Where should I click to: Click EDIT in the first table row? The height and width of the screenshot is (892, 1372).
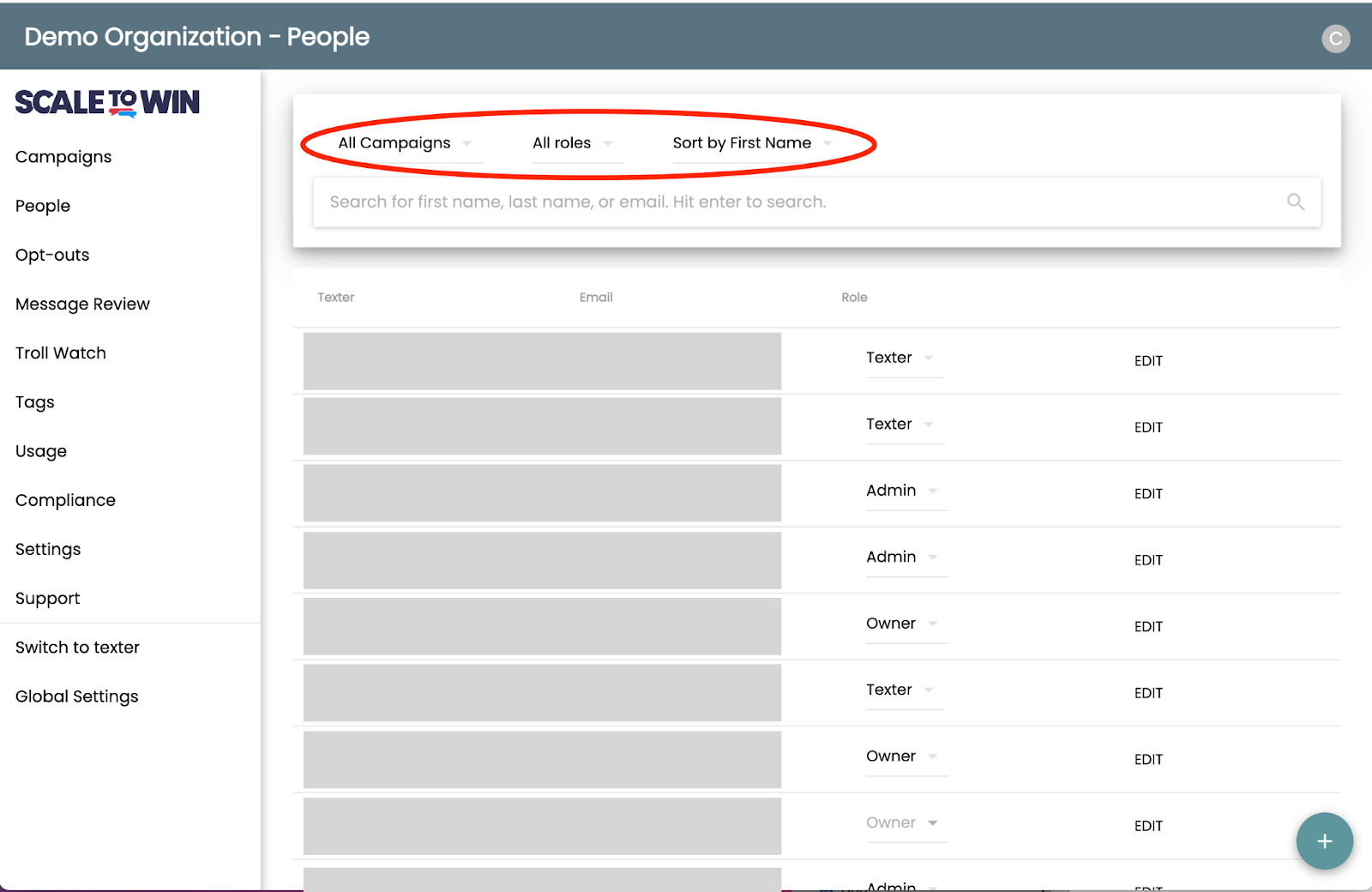point(1148,361)
